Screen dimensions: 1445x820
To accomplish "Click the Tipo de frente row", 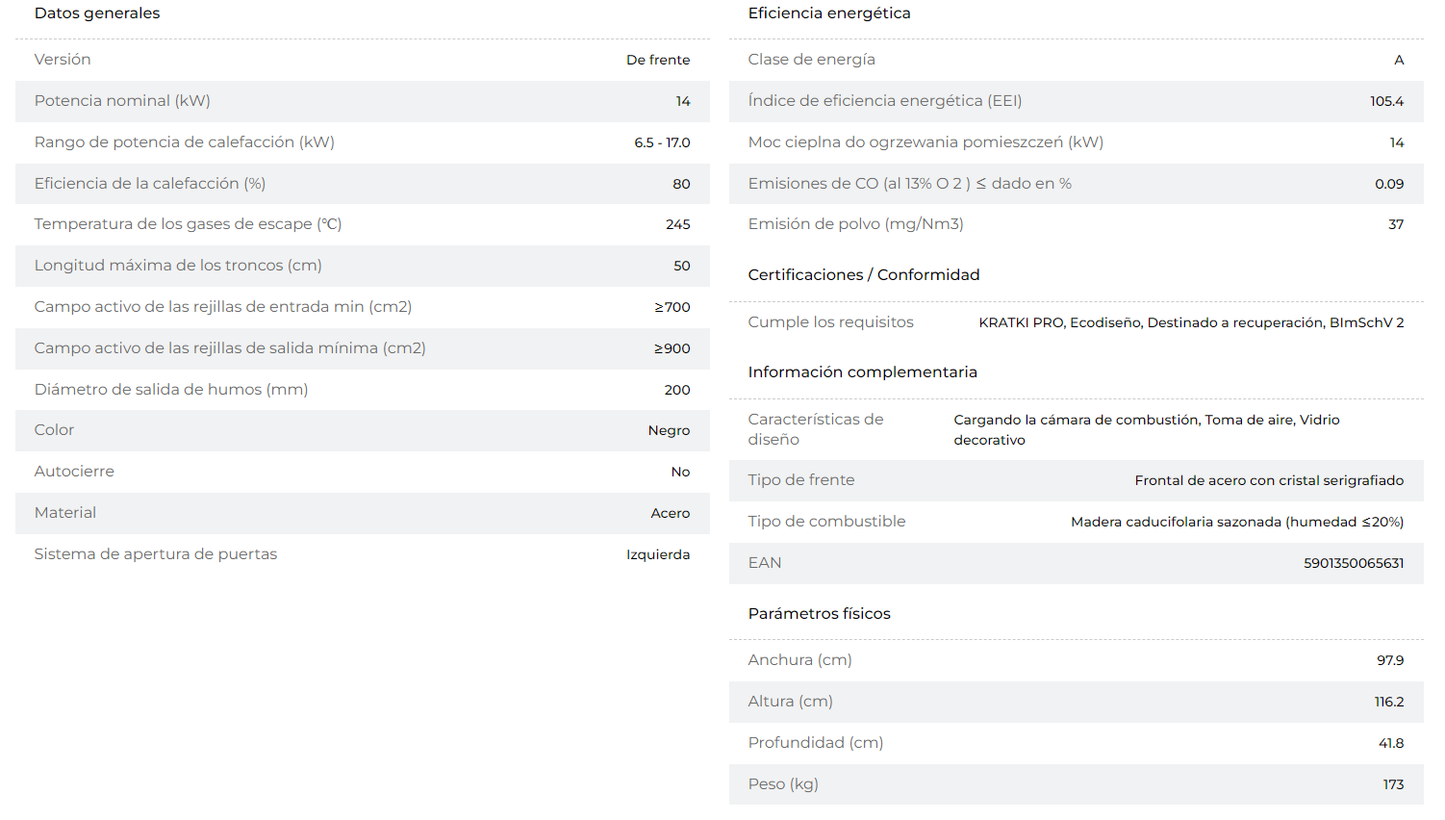I will (x=1076, y=480).
